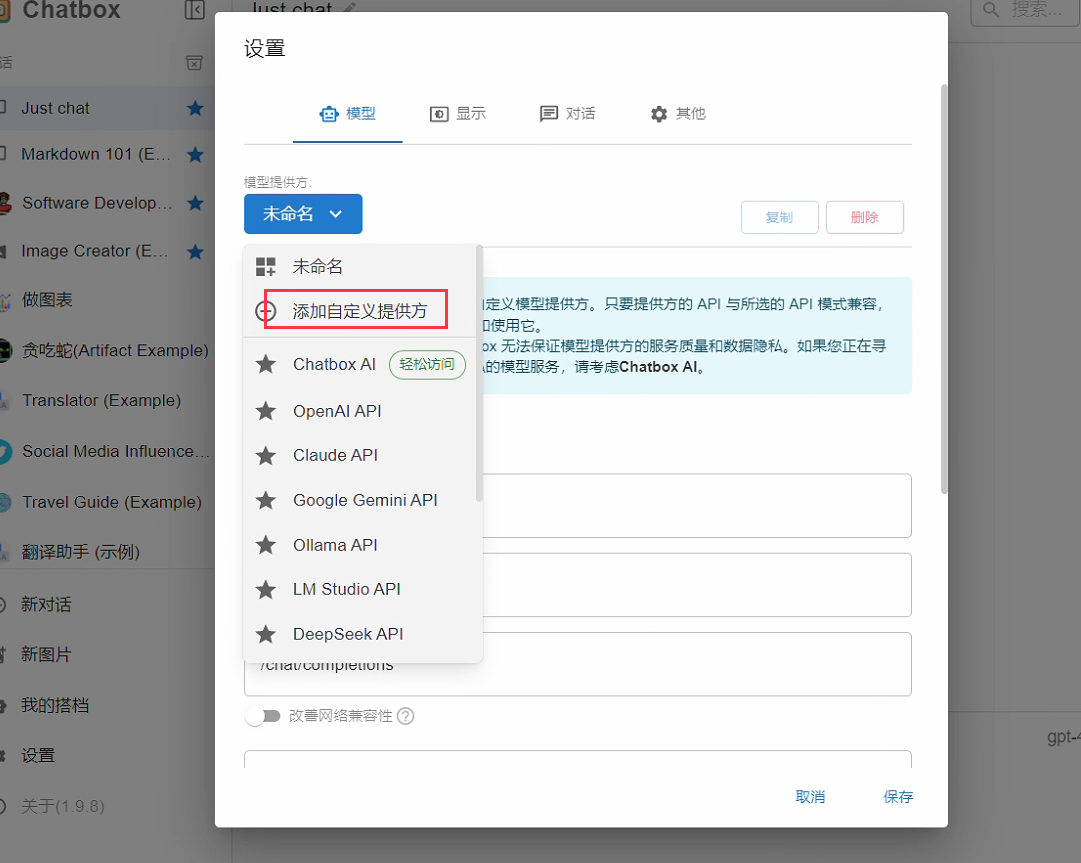The image size is (1081, 863).
Task: Click the search box at top right
Action: pyautogui.click(x=1026, y=10)
